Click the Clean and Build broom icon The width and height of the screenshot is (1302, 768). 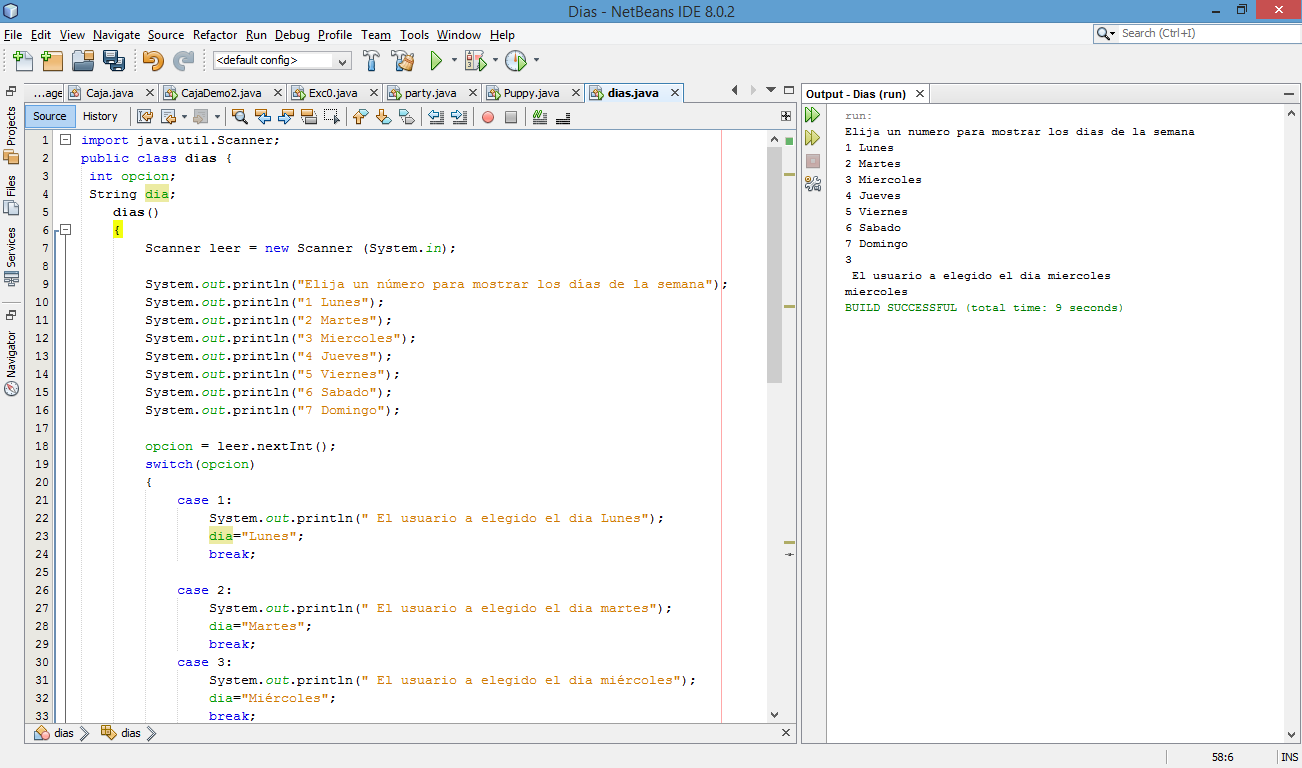(x=403, y=61)
